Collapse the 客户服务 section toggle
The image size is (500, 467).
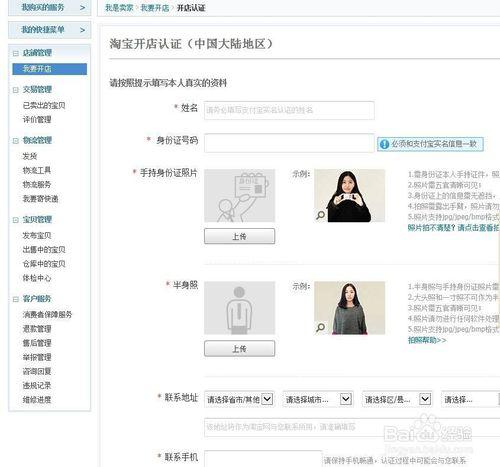(16, 299)
